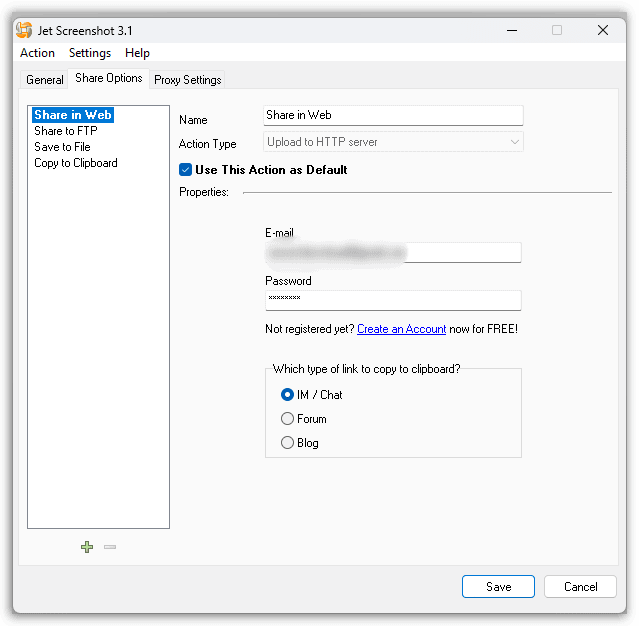The image size is (639, 626).
Task: Open the Help menu
Action: point(137,53)
